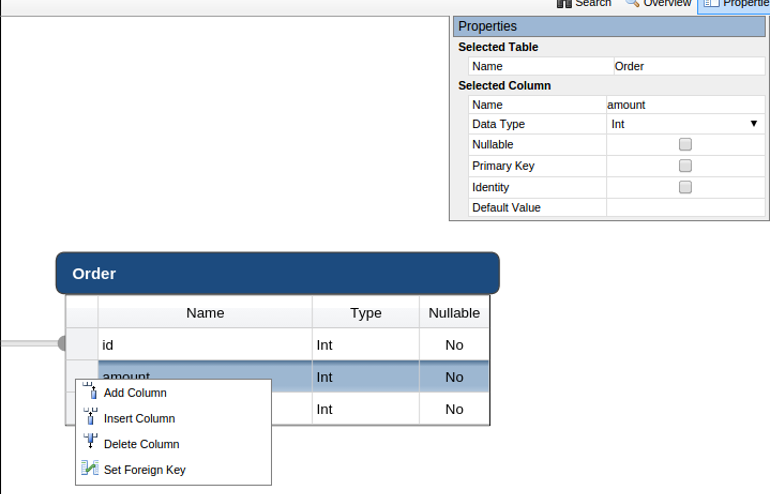Click the Delete Column icon in context menu
770x494 pixels.
pyautogui.click(x=90, y=441)
